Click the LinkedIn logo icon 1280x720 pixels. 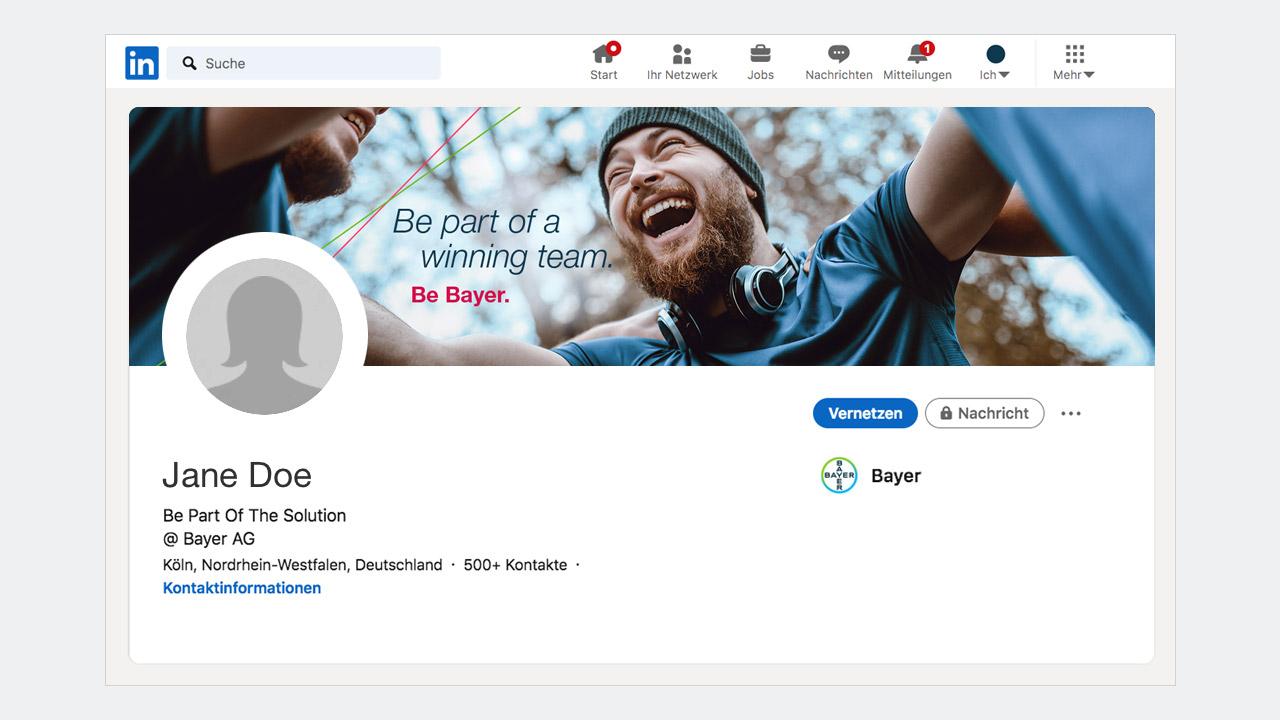(142, 63)
